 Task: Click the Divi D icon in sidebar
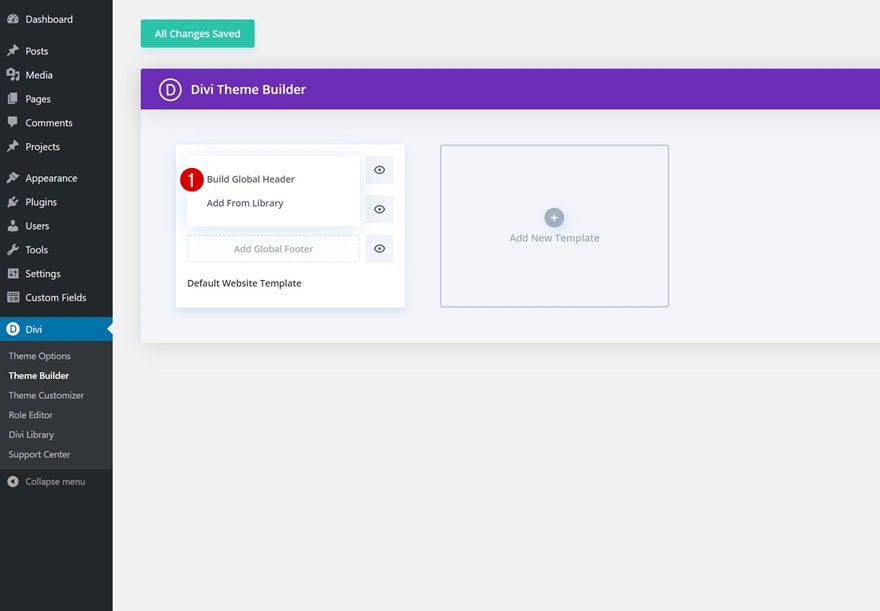pyautogui.click(x=13, y=329)
